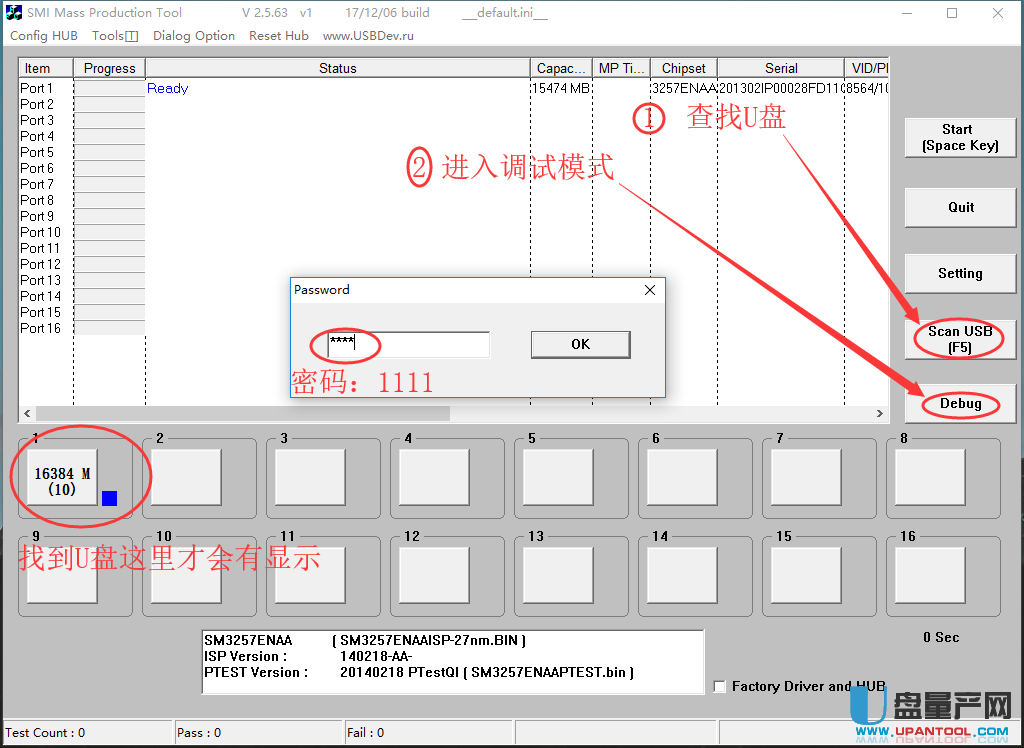Click the Start (Space Key) button
This screenshot has width=1024, height=748.
[960, 137]
